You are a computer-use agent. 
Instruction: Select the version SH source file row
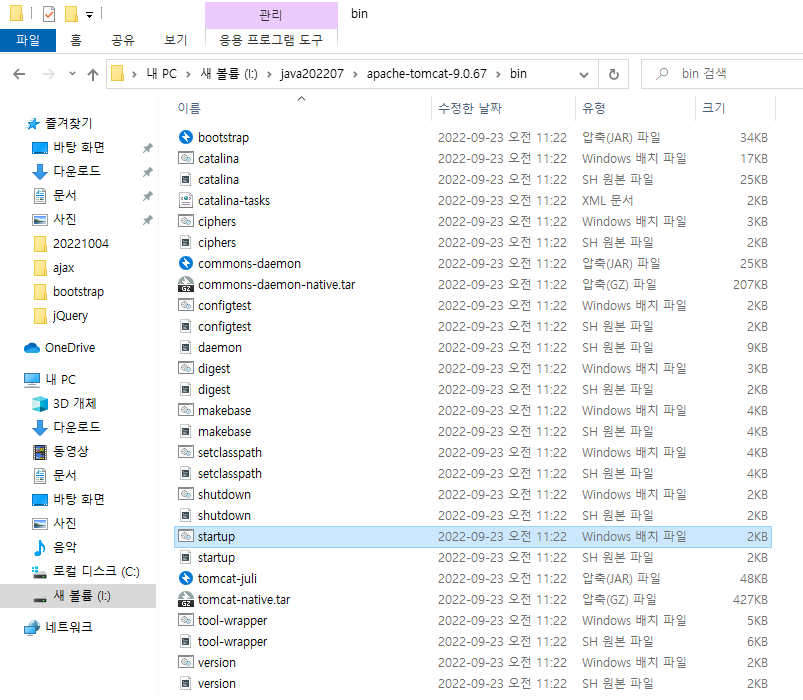(473, 683)
